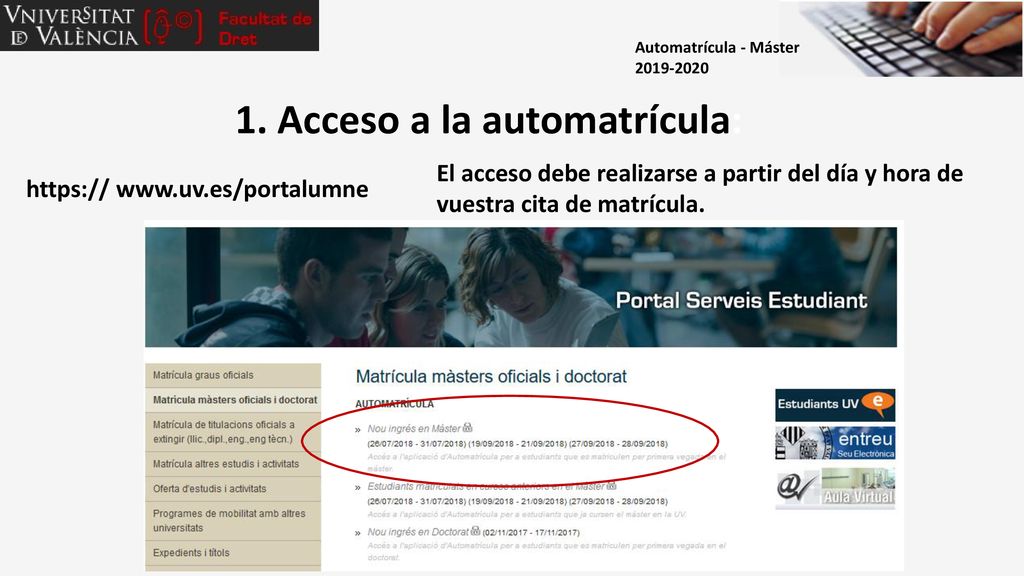The width and height of the screenshot is (1024, 576).
Task: Click the Matrícula màsters oficials i doctorat heading
Action: [x=491, y=377]
